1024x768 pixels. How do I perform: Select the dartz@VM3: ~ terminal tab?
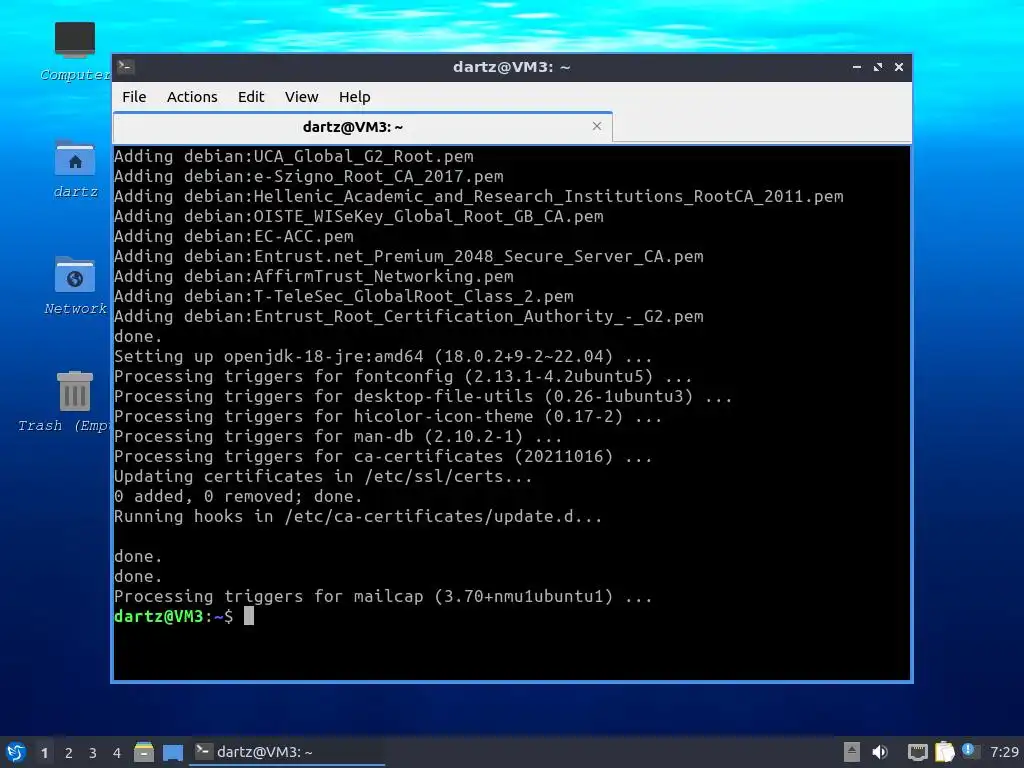click(362, 127)
